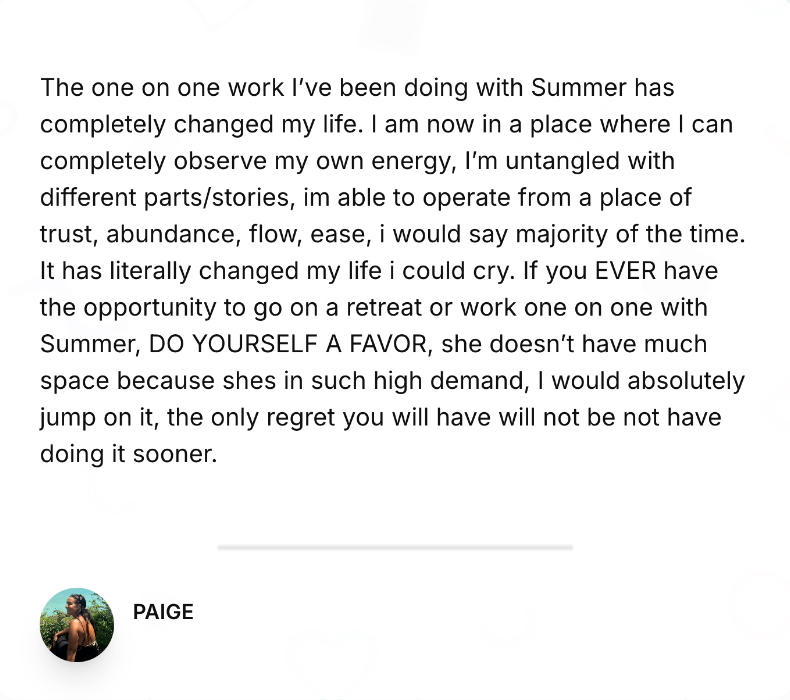
Task: Click the gray horizontal divider line
Action: point(395,547)
